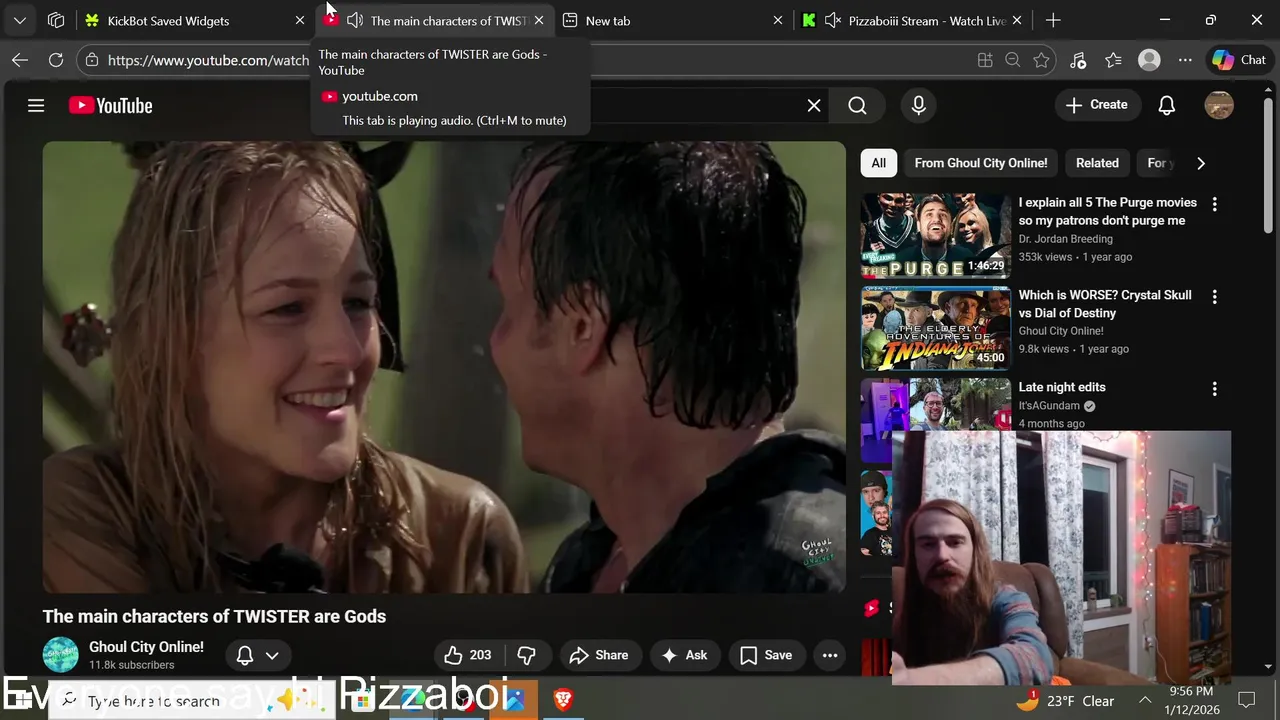Pause the TWISTER video by clicking player
The width and height of the screenshot is (1280, 720).
[x=444, y=367]
